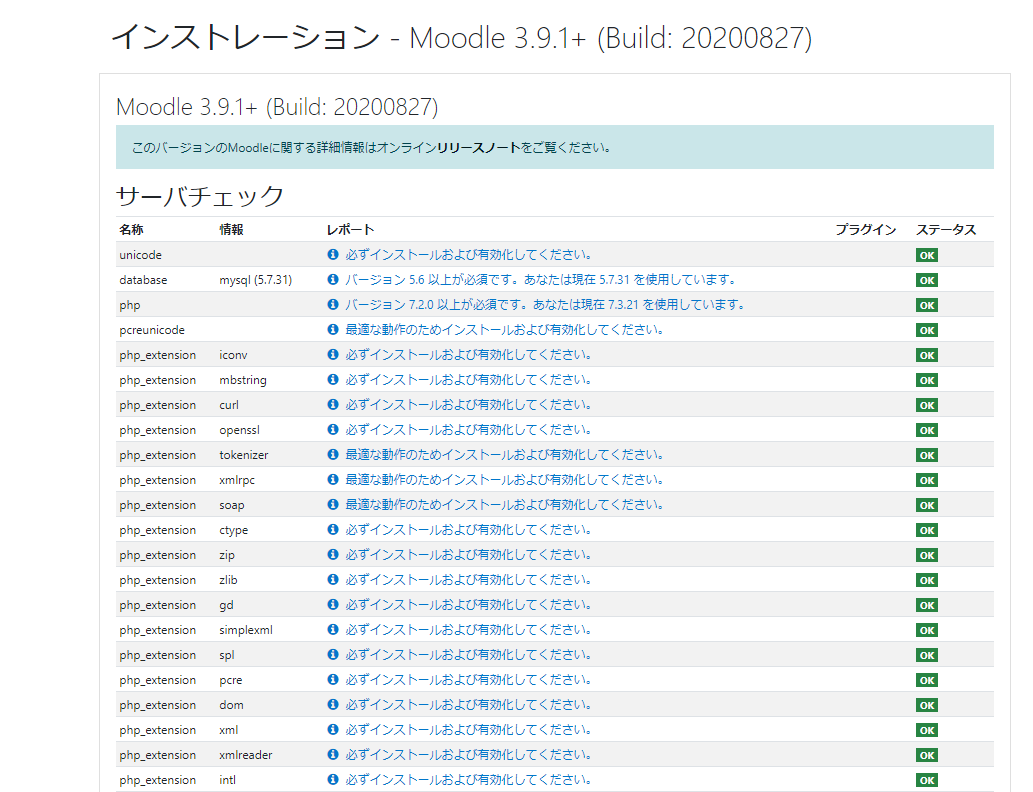
Task: Click the info icon in the unicode row
Action: 333,254
